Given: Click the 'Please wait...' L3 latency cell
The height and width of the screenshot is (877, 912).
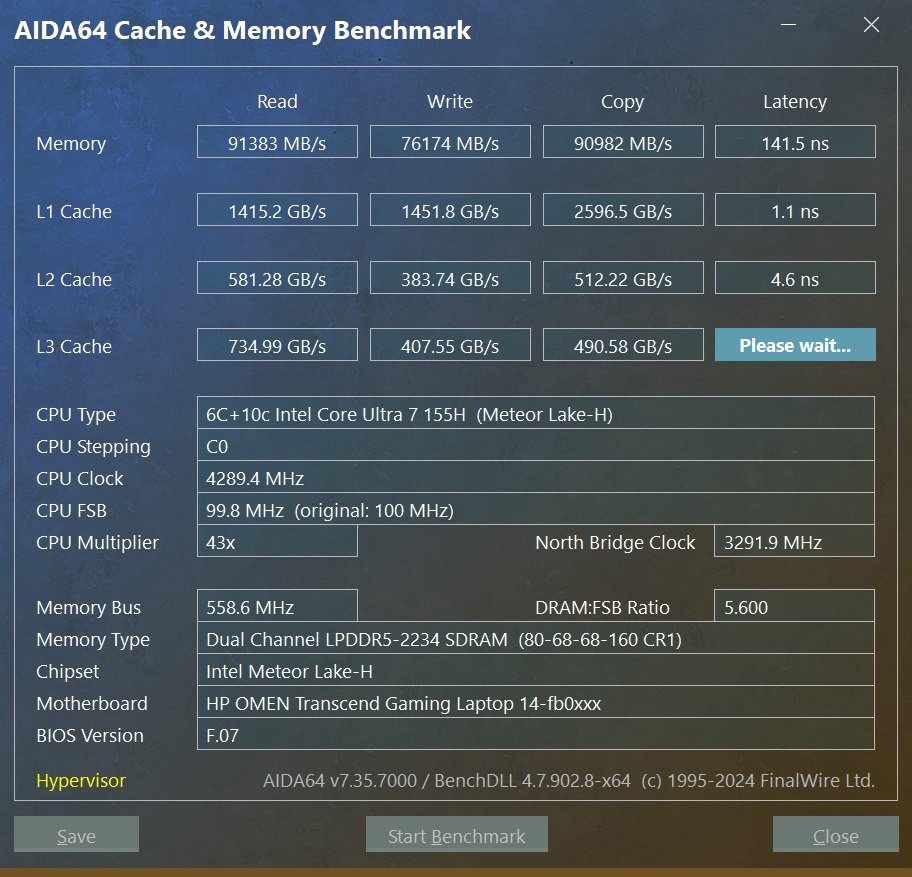Looking at the screenshot, I should [x=795, y=345].
